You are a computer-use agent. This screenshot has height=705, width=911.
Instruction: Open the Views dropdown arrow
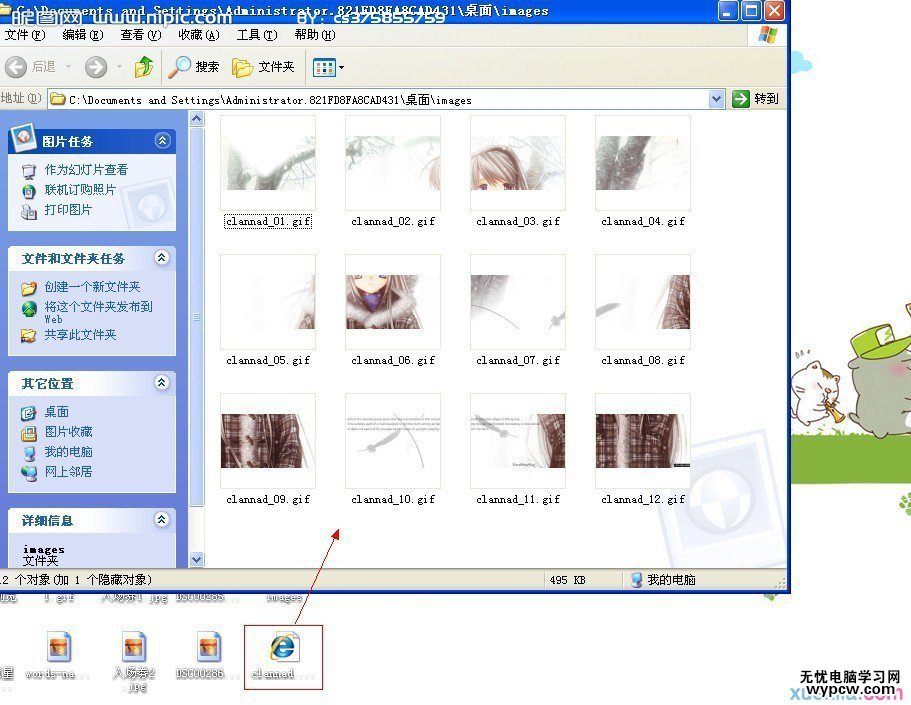[x=342, y=67]
